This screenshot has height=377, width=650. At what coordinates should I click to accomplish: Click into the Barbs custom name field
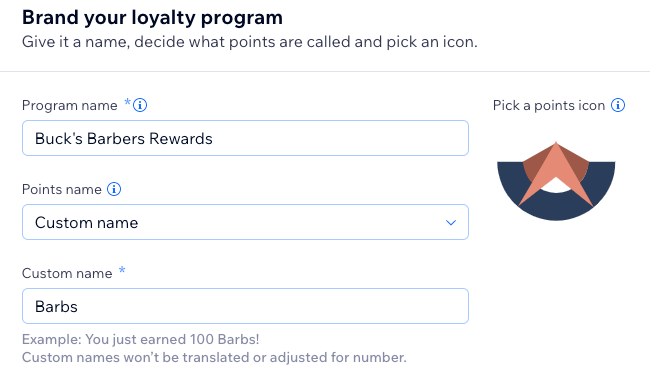point(245,306)
